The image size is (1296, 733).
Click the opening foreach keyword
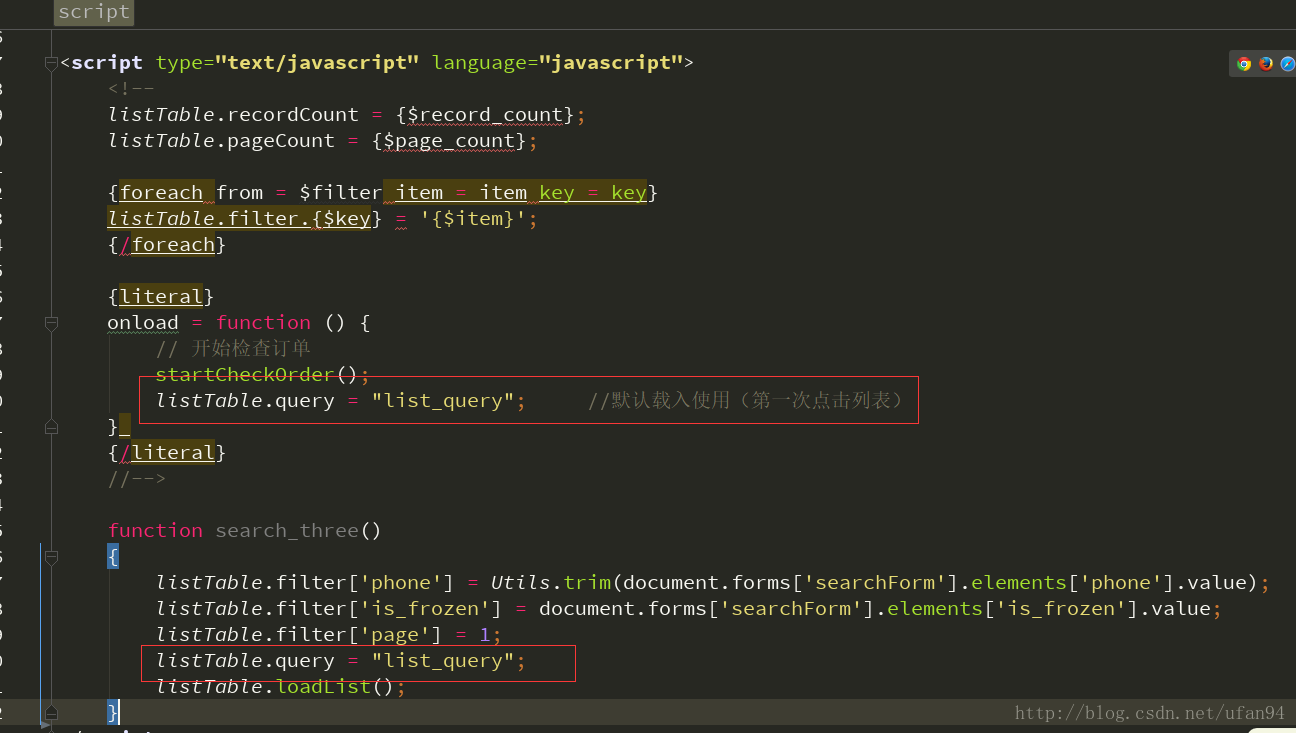click(161, 193)
